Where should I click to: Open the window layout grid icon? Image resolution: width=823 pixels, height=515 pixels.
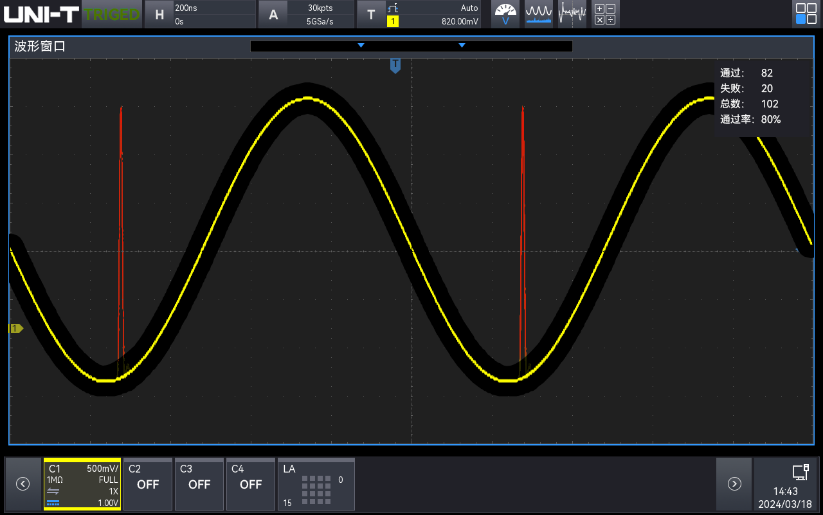805,14
